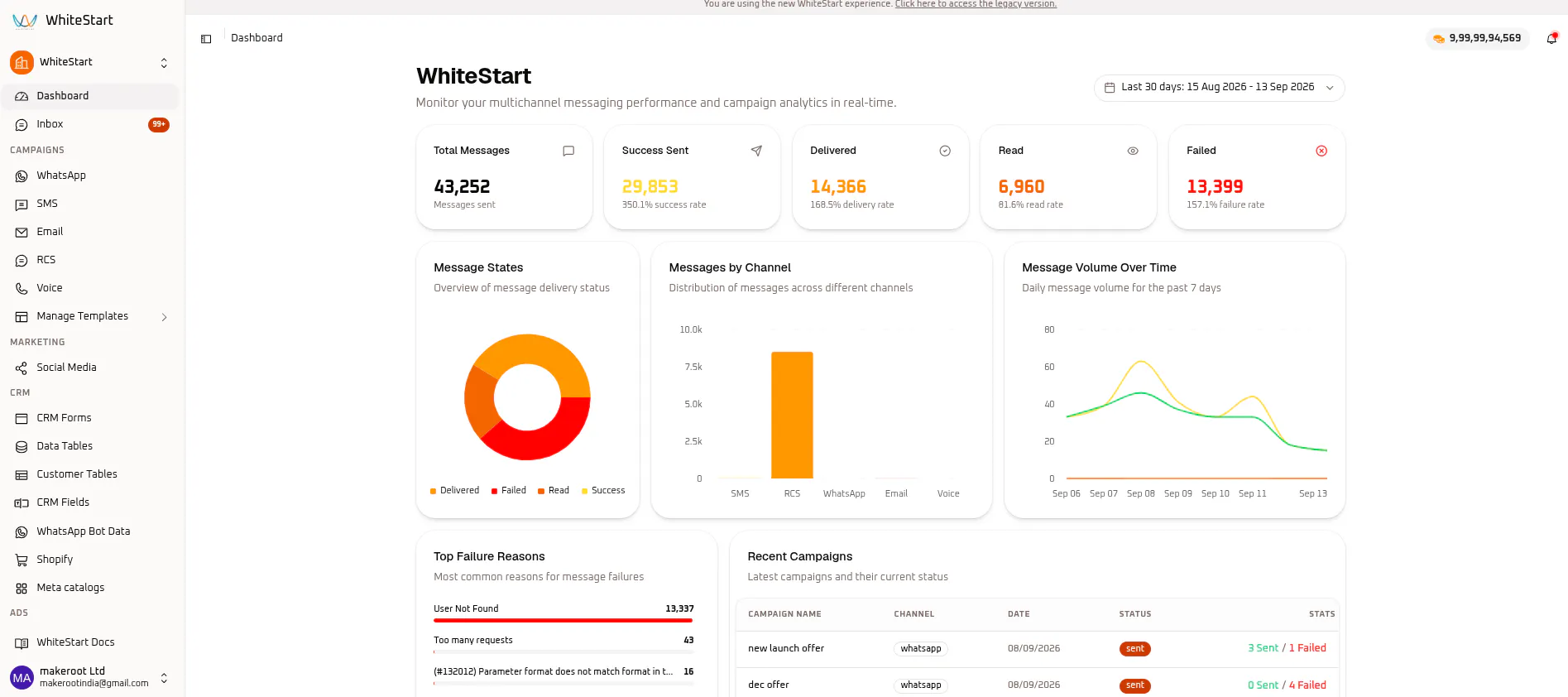Click the legacy version access link
This screenshot has height=697, width=1568.
pos(976,4)
